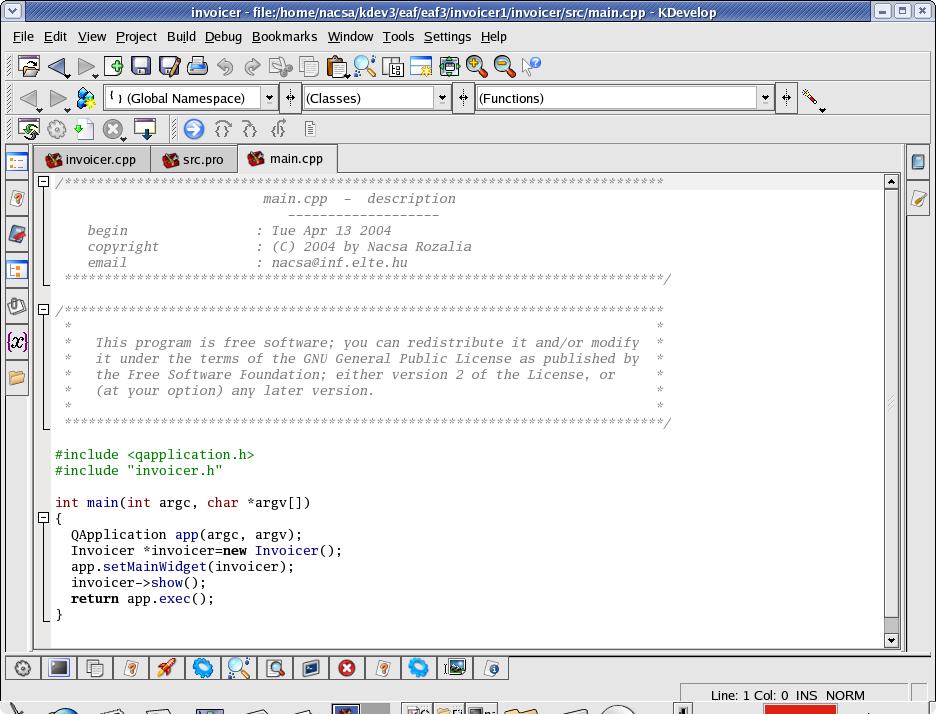This screenshot has width=936, height=714.
Task: Open the Build menu
Action: [x=181, y=36]
